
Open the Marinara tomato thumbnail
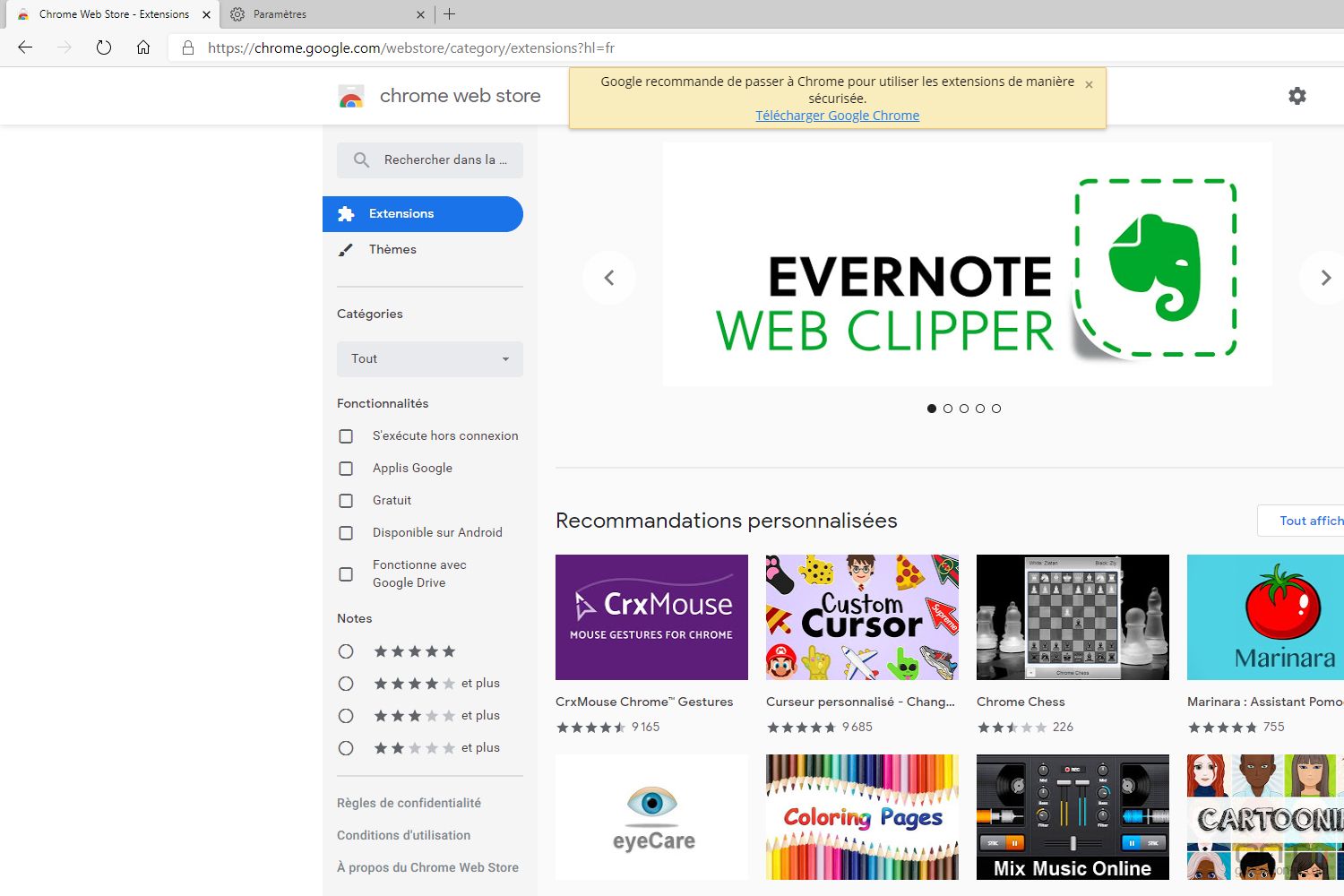tap(1265, 617)
